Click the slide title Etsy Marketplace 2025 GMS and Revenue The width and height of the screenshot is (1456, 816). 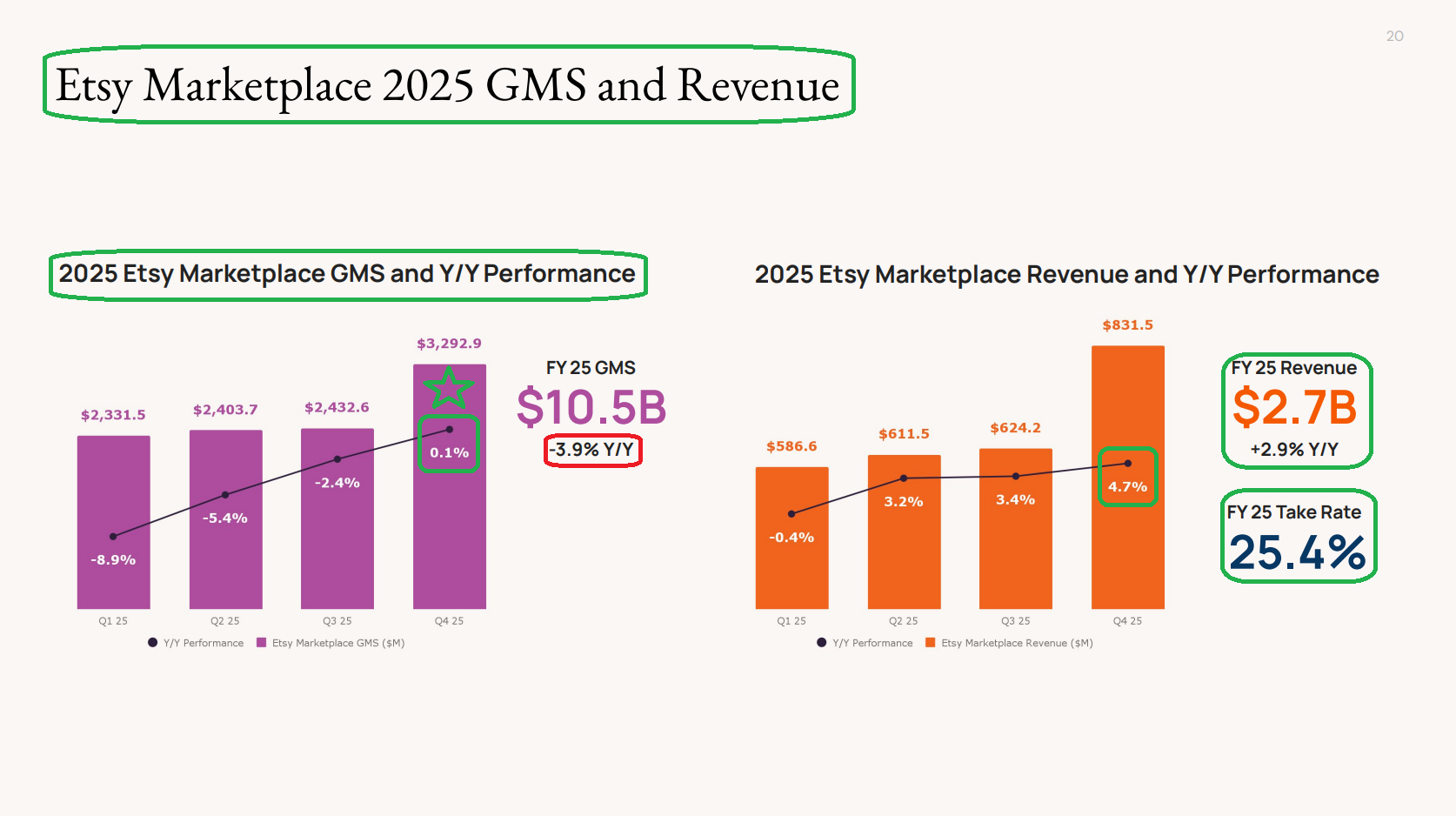coord(448,85)
